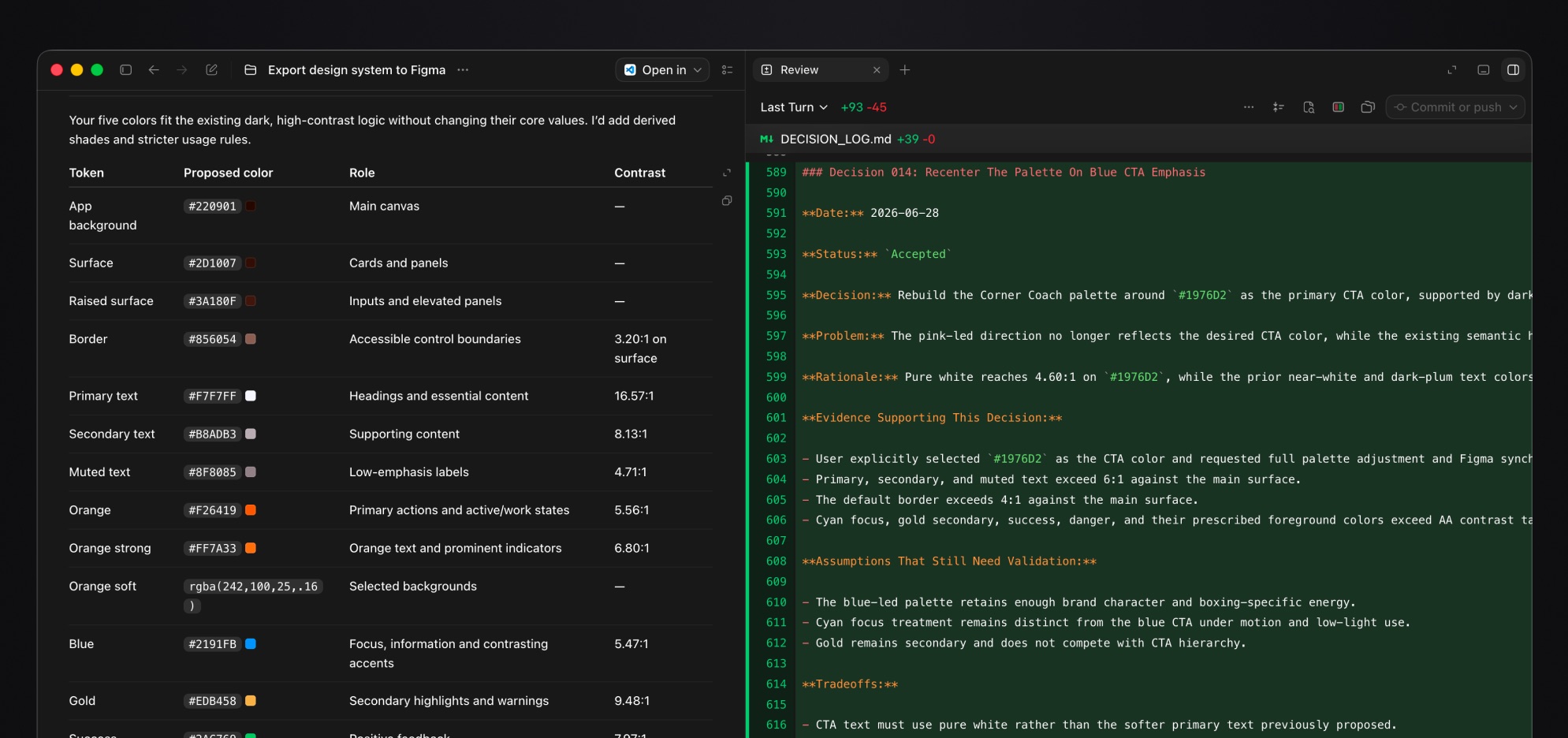Expand the color table to full view

click(727, 173)
